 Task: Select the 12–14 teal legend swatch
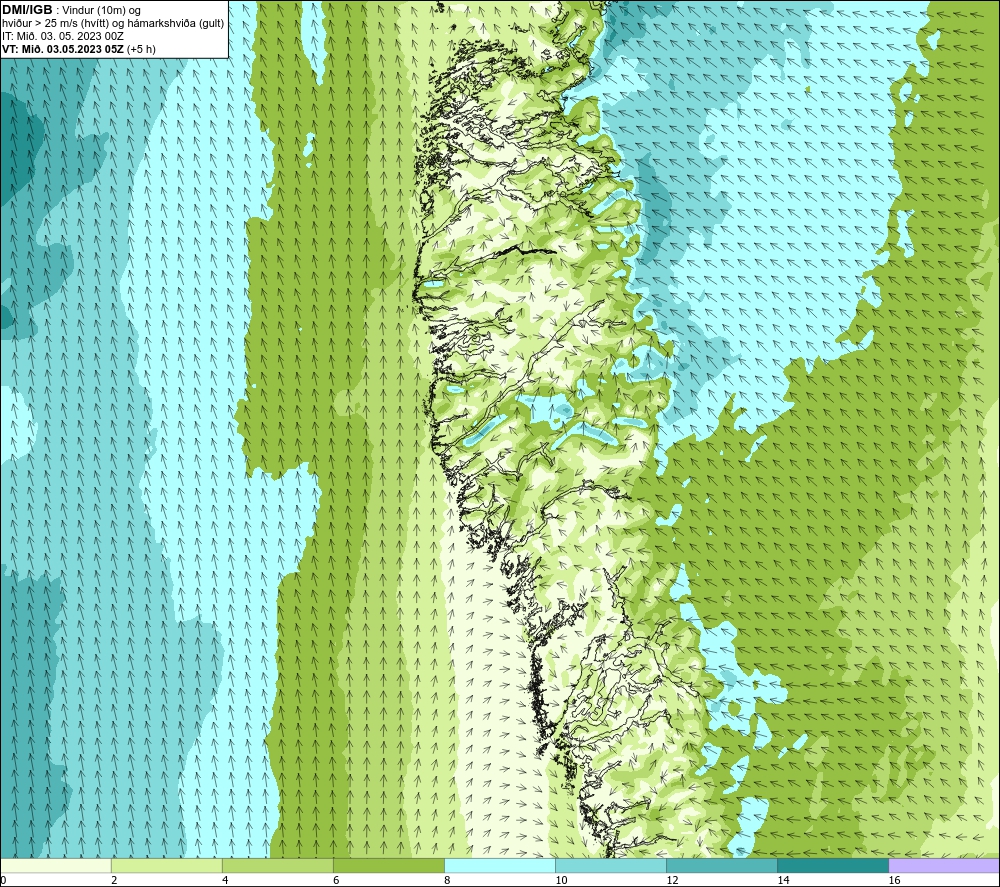[721, 865]
